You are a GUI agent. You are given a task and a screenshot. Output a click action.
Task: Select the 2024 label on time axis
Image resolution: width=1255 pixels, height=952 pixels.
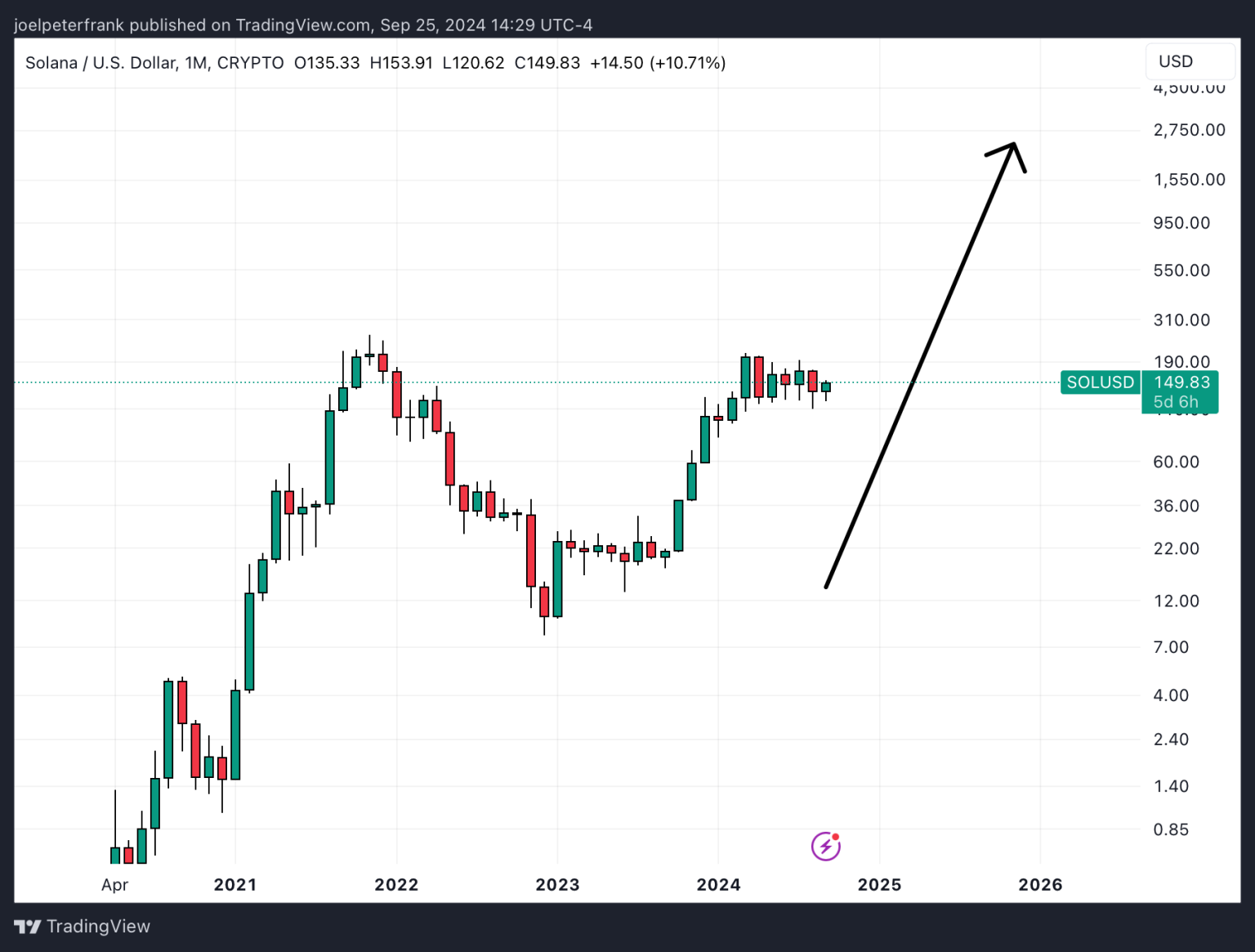coord(719,884)
